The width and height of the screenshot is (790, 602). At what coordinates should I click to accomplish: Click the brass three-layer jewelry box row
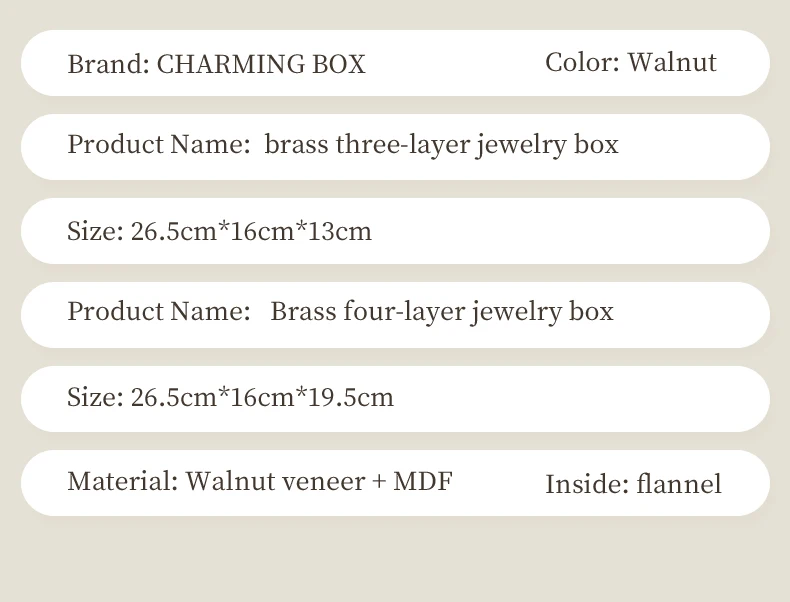[396, 147]
